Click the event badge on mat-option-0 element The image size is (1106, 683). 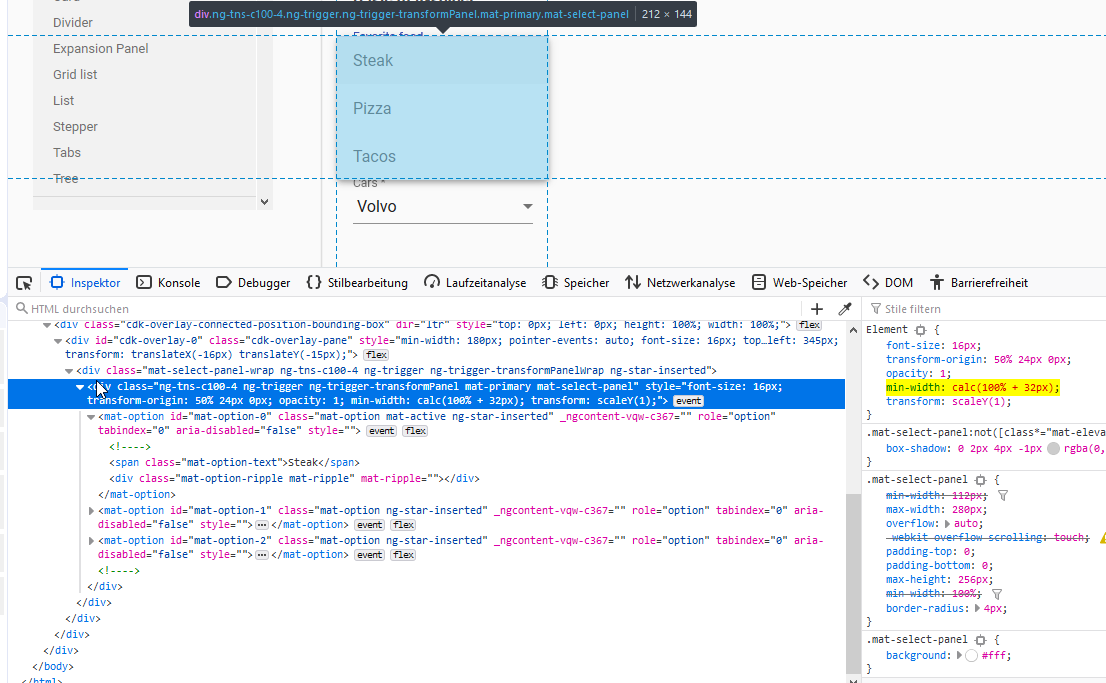point(381,430)
